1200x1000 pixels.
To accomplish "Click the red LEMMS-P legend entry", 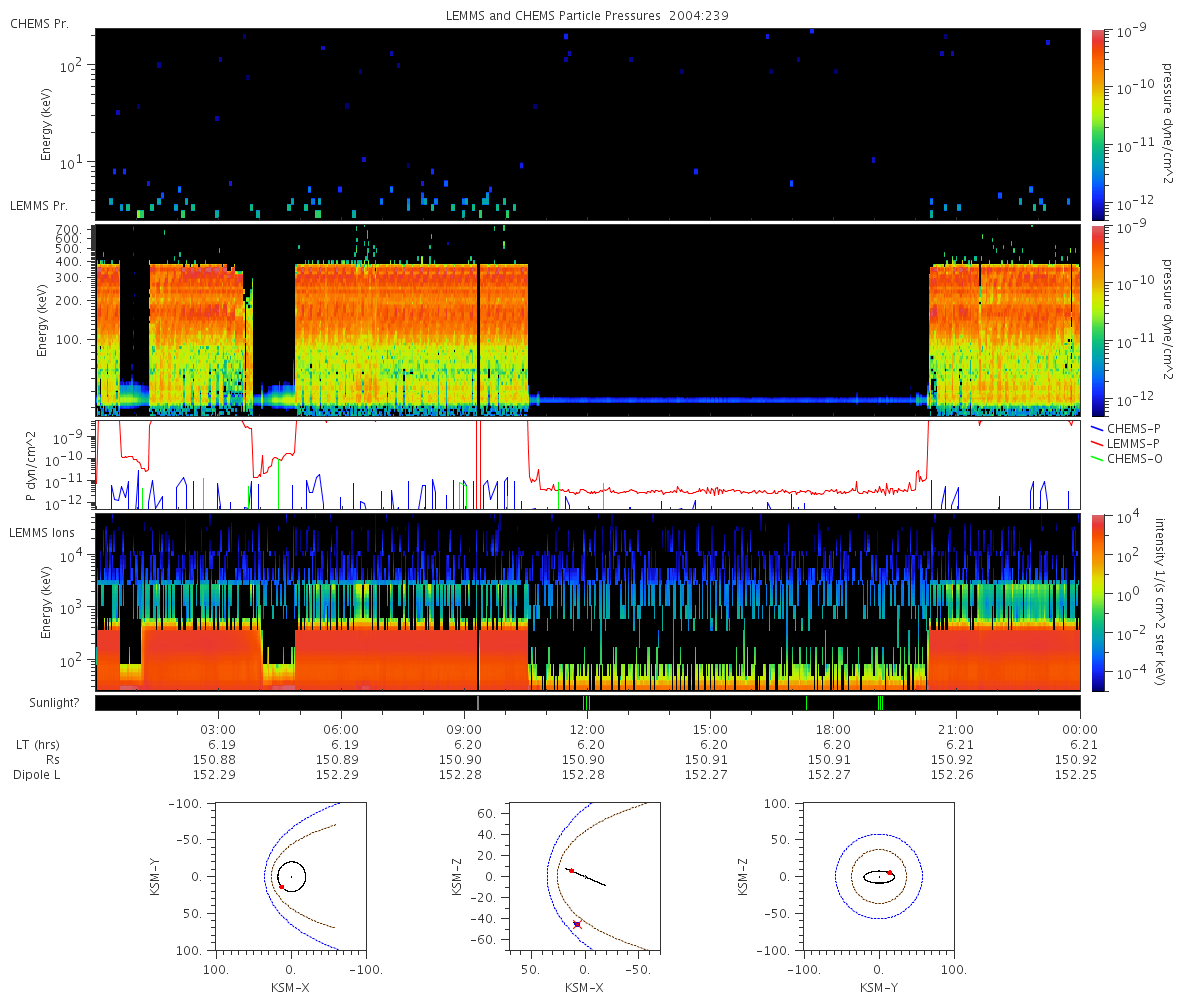I will pyautogui.click(x=1126, y=443).
